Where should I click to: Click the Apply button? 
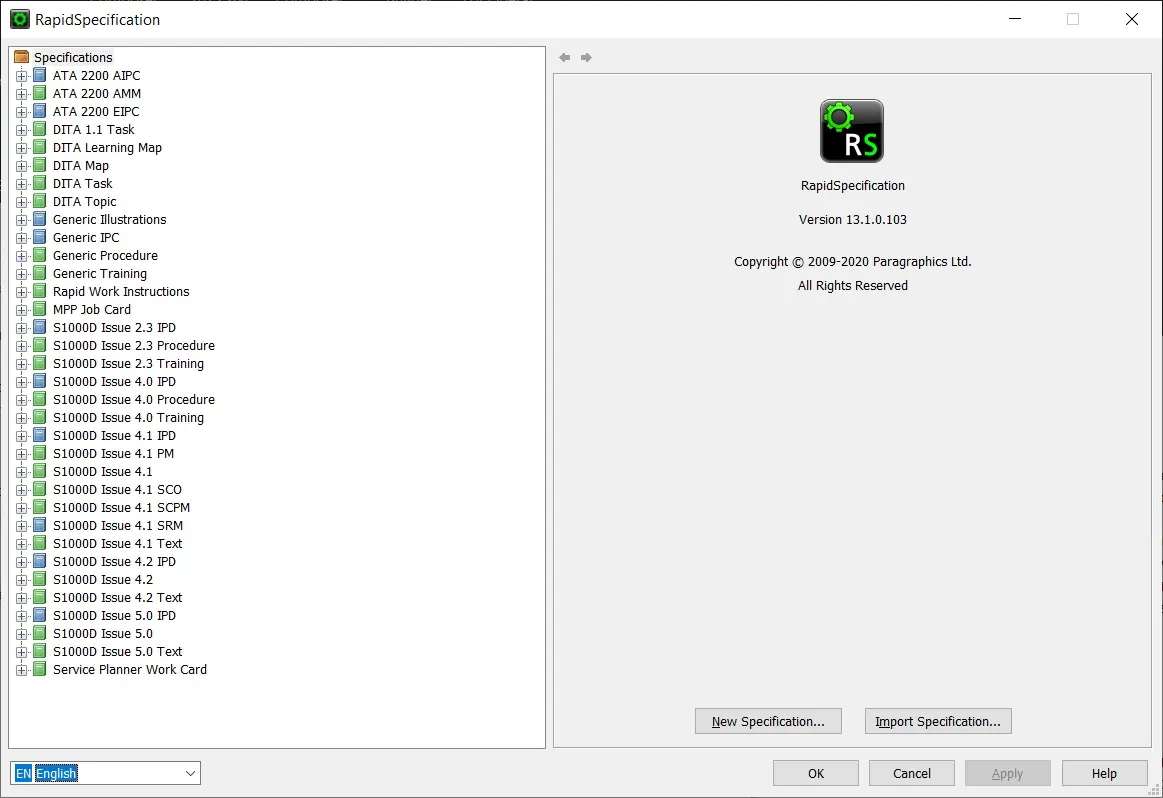1007,774
